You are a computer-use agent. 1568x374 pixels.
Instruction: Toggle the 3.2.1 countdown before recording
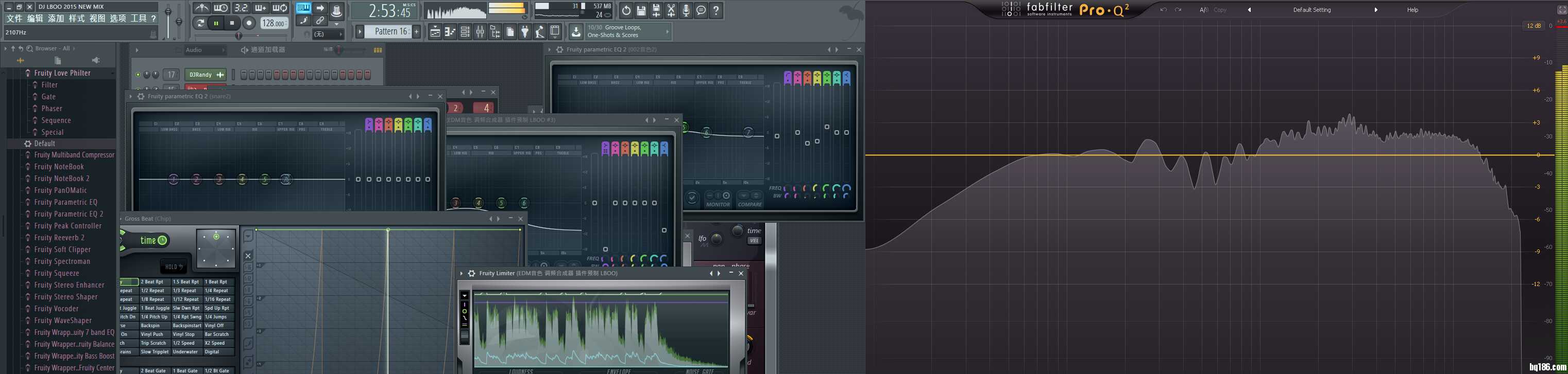click(241, 8)
